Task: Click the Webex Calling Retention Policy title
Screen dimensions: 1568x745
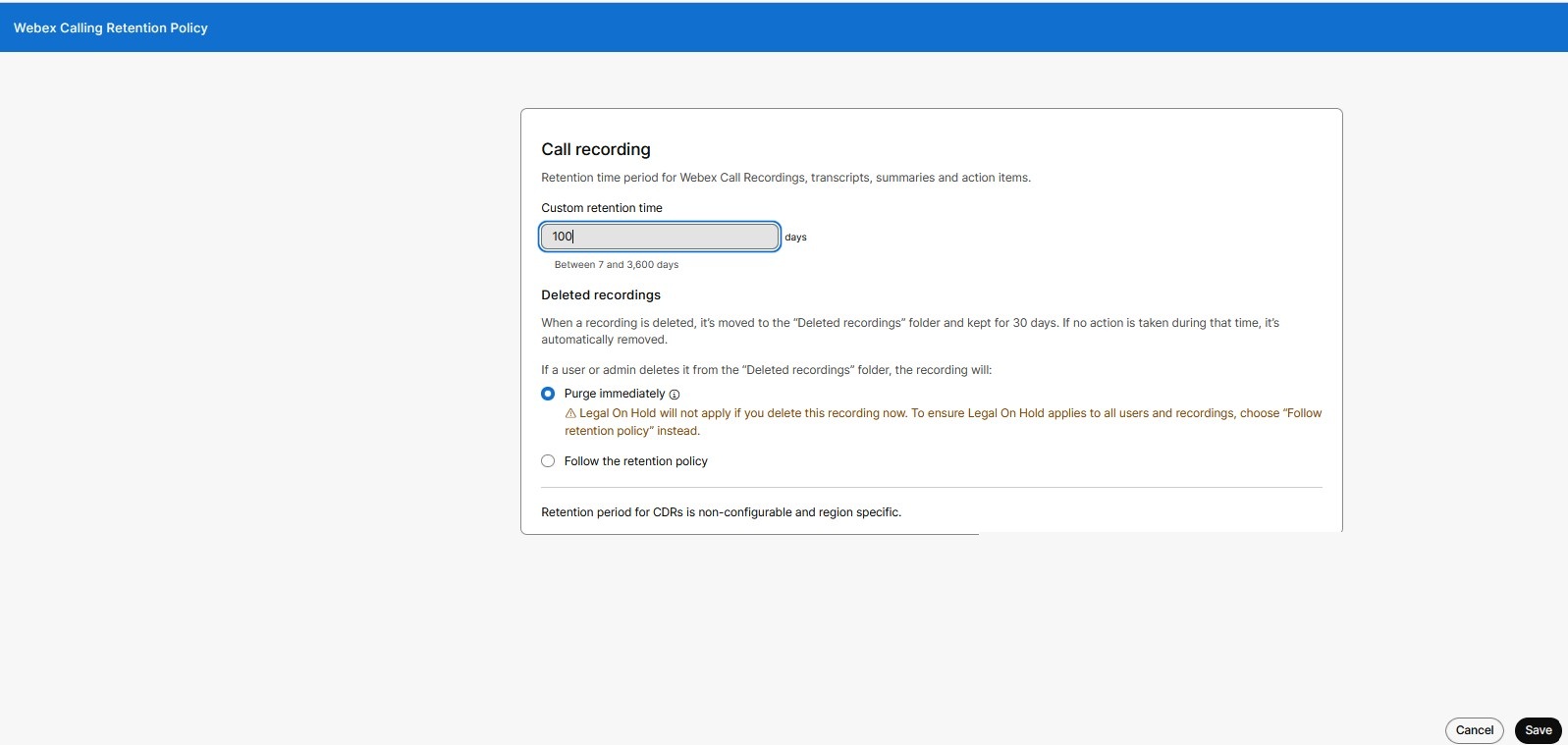Action: tap(111, 27)
